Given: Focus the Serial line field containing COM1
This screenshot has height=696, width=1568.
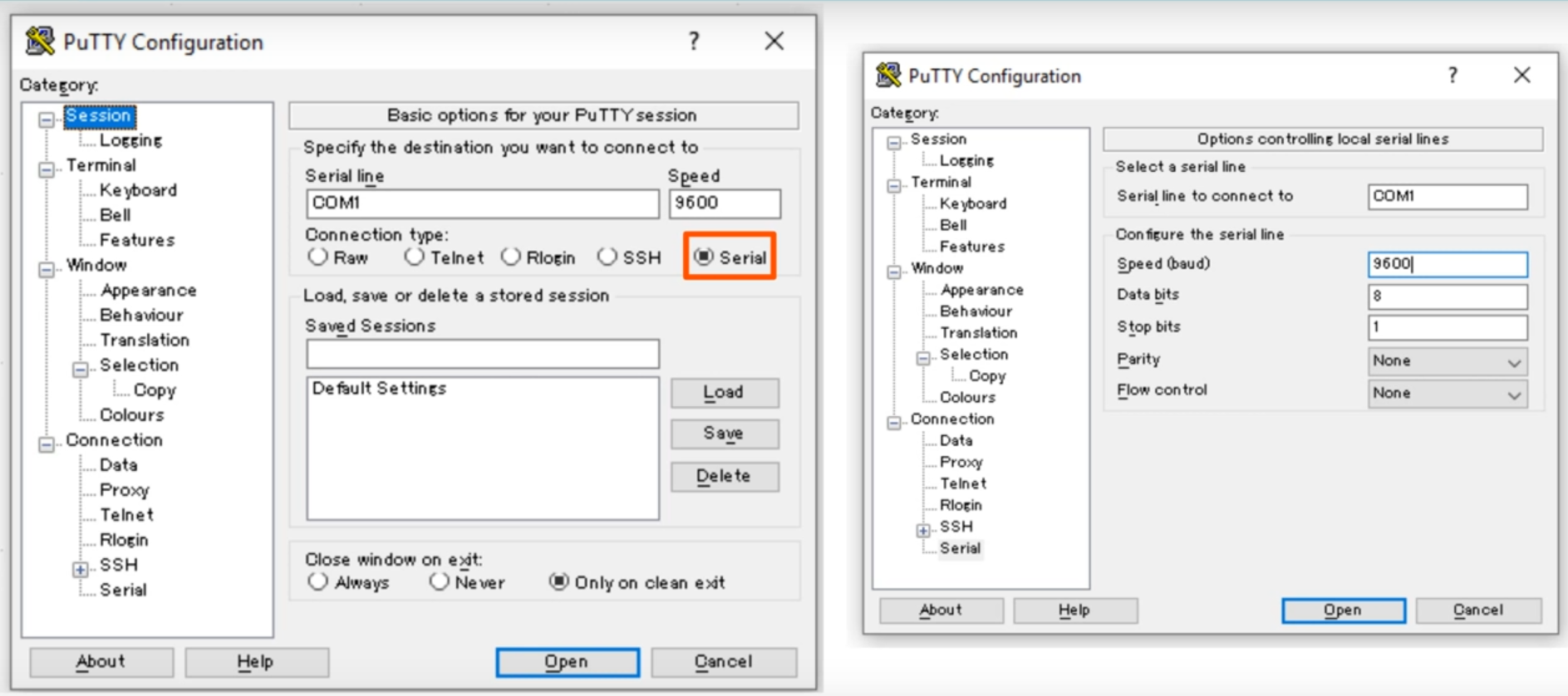Looking at the screenshot, I should tap(483, 203).
